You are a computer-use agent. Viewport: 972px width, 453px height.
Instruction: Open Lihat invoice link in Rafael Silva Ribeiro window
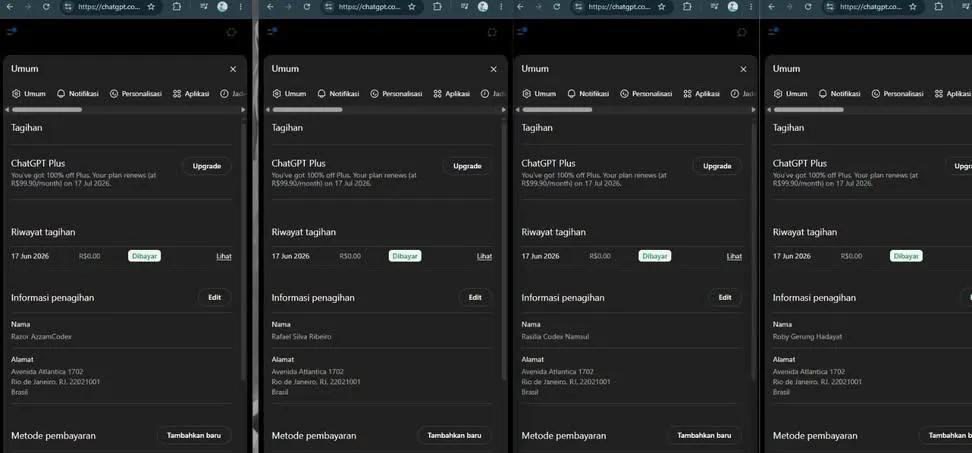pos(484,256)
